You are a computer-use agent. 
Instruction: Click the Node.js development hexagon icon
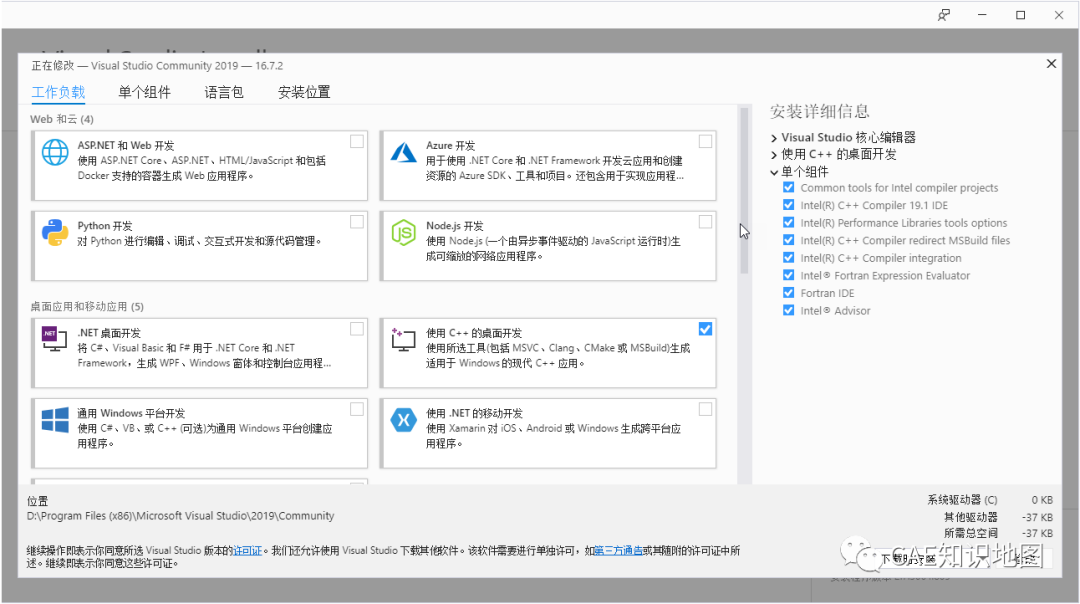404,233
